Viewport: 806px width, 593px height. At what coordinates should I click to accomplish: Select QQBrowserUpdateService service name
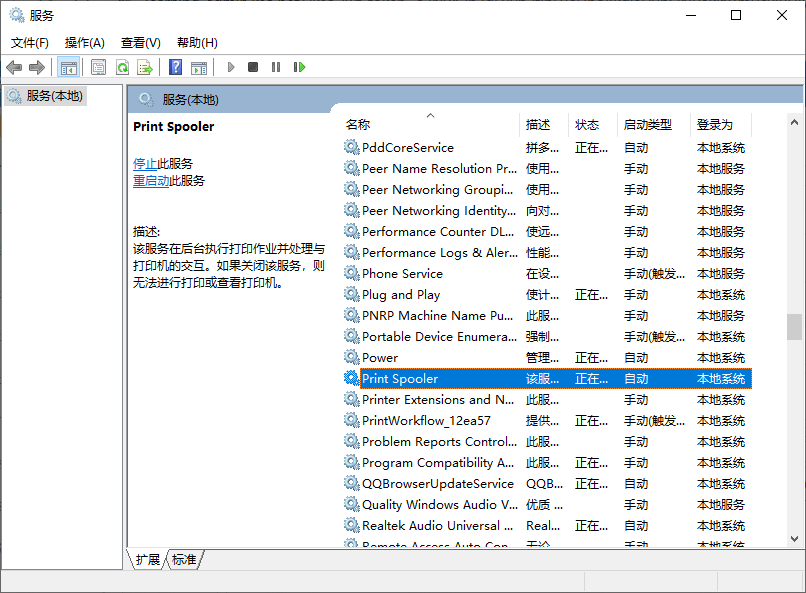pyautogui.click(x=438, y=484)
